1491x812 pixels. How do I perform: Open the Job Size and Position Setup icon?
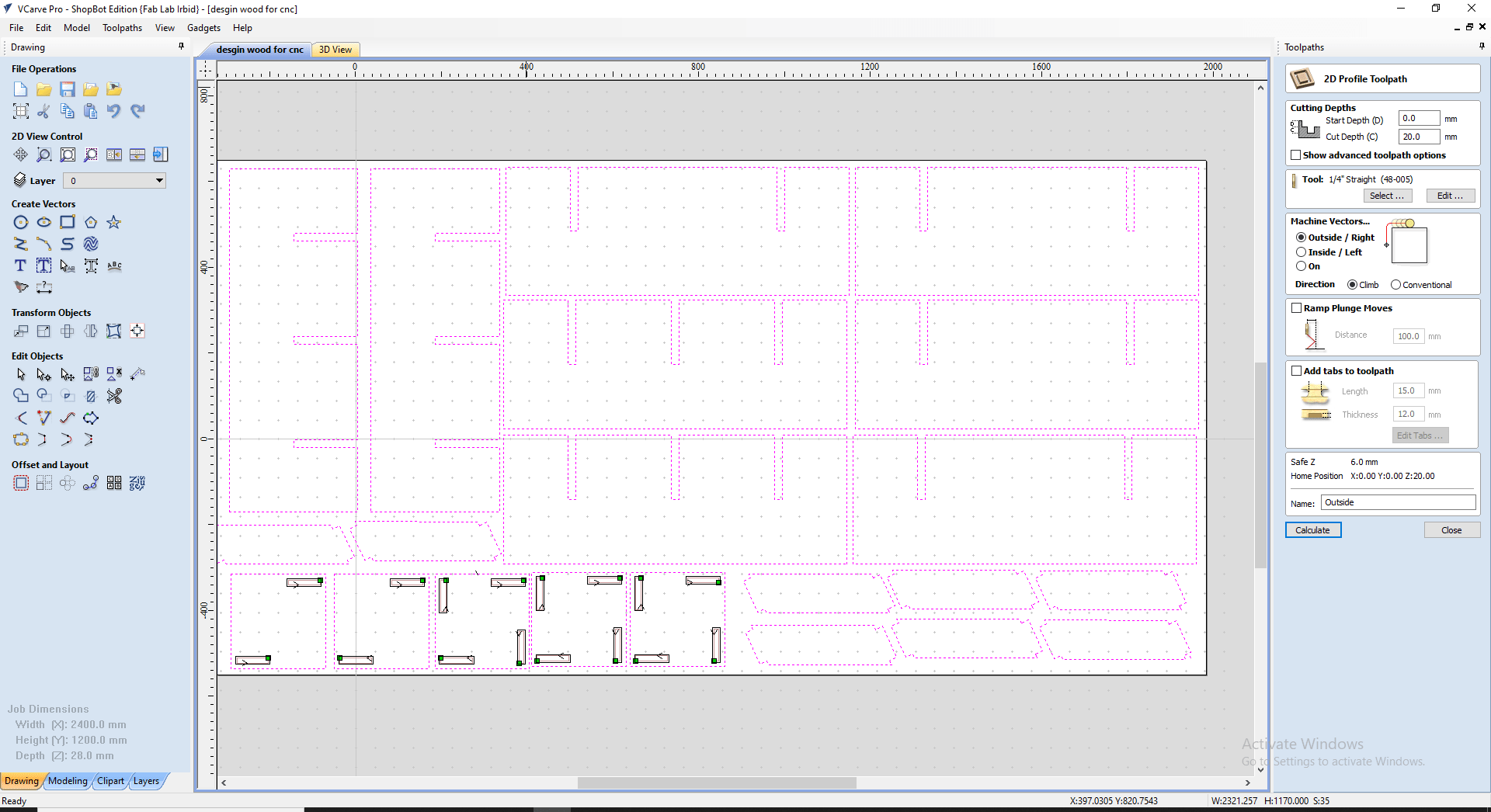[21, 111]
